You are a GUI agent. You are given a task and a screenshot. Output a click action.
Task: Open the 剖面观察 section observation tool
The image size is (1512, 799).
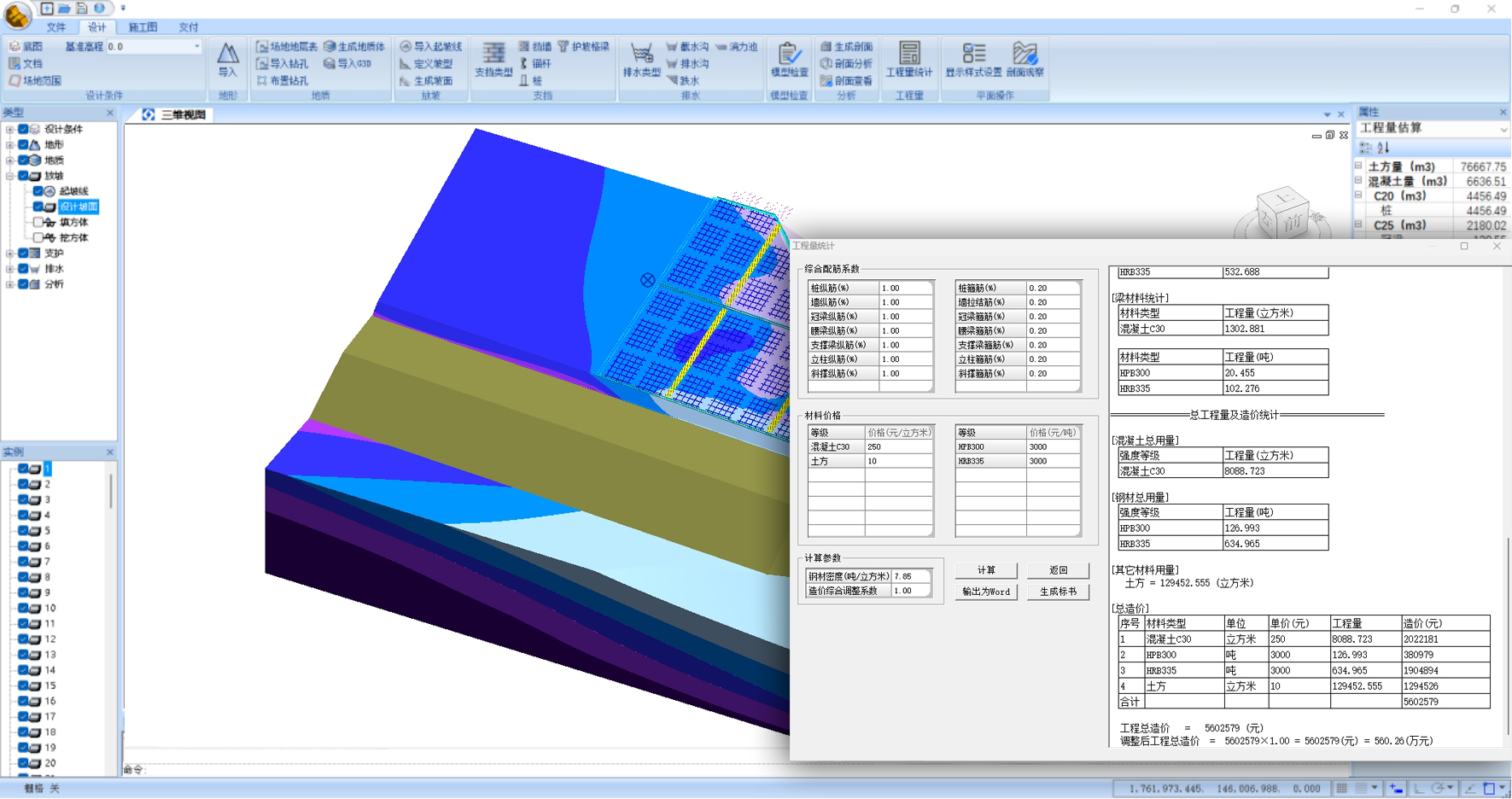(1025, 61)
